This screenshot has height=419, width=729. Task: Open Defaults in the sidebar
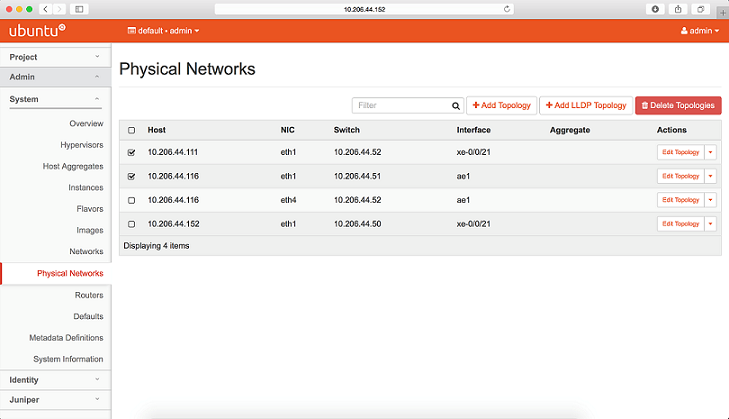[x=88, y=317]
